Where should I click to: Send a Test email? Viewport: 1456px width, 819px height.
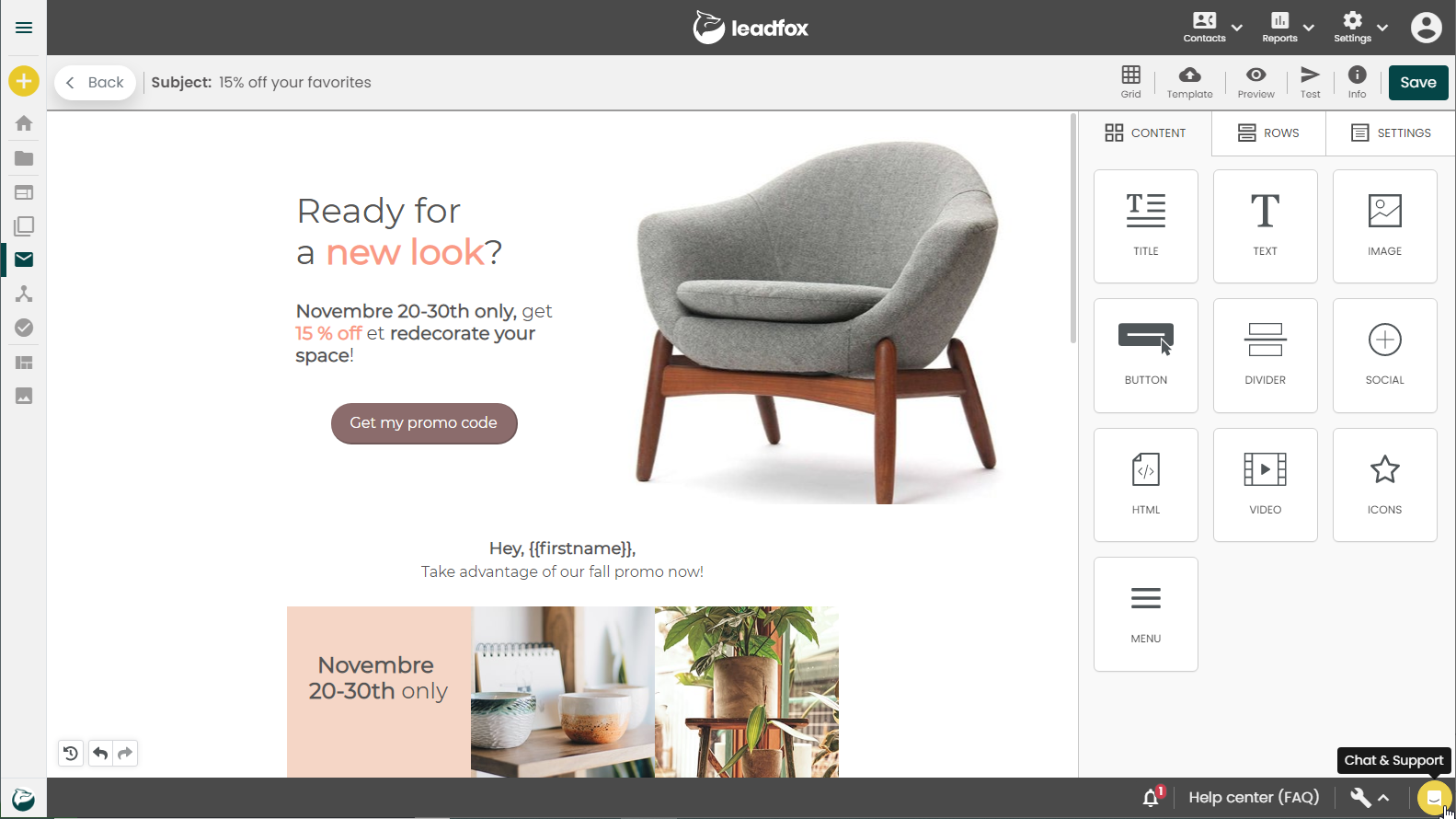coord(1310,82)
